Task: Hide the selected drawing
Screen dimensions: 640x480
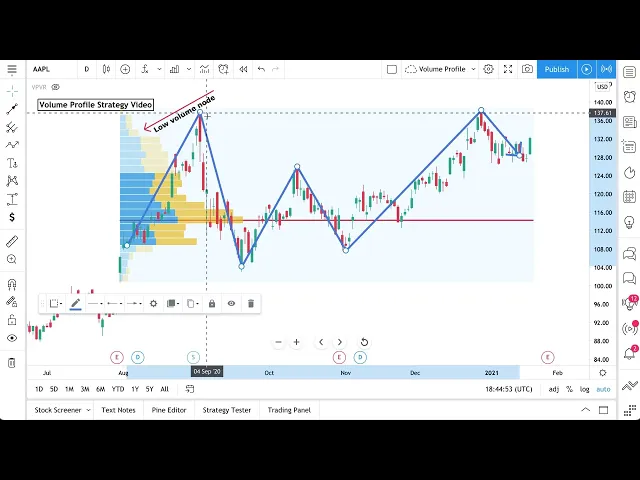Action: pos(231,303)
